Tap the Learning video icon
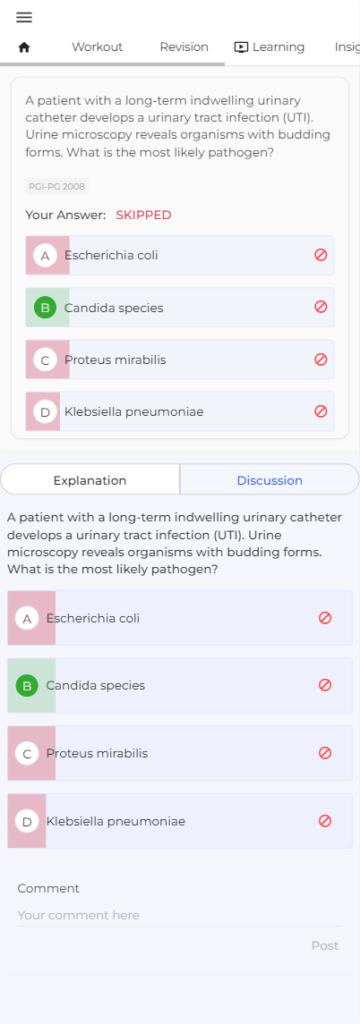The image size is (360, 1024). (241, 47)
